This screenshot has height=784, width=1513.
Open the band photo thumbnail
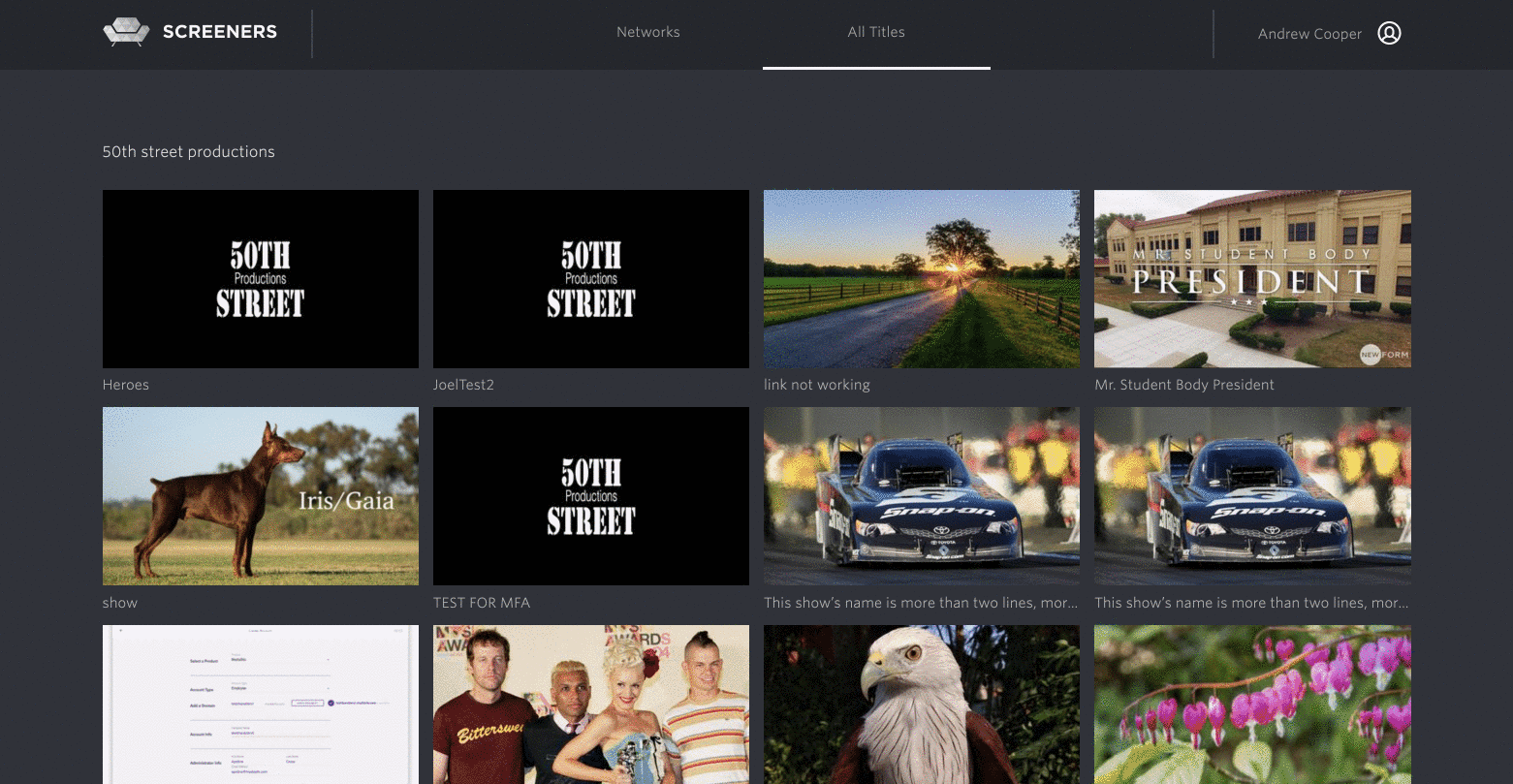point(590,705)
